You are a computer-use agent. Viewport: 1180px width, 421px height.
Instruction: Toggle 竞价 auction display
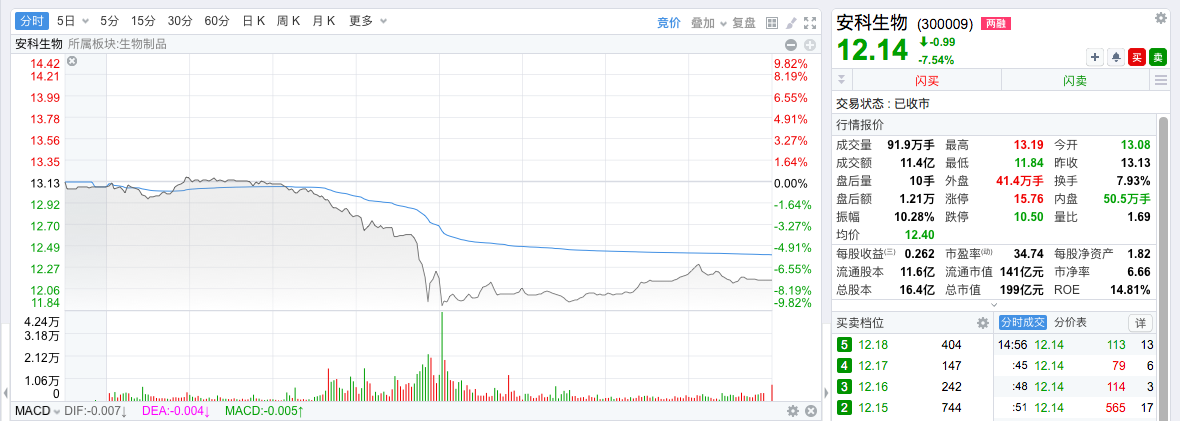[x=668, y=23]
